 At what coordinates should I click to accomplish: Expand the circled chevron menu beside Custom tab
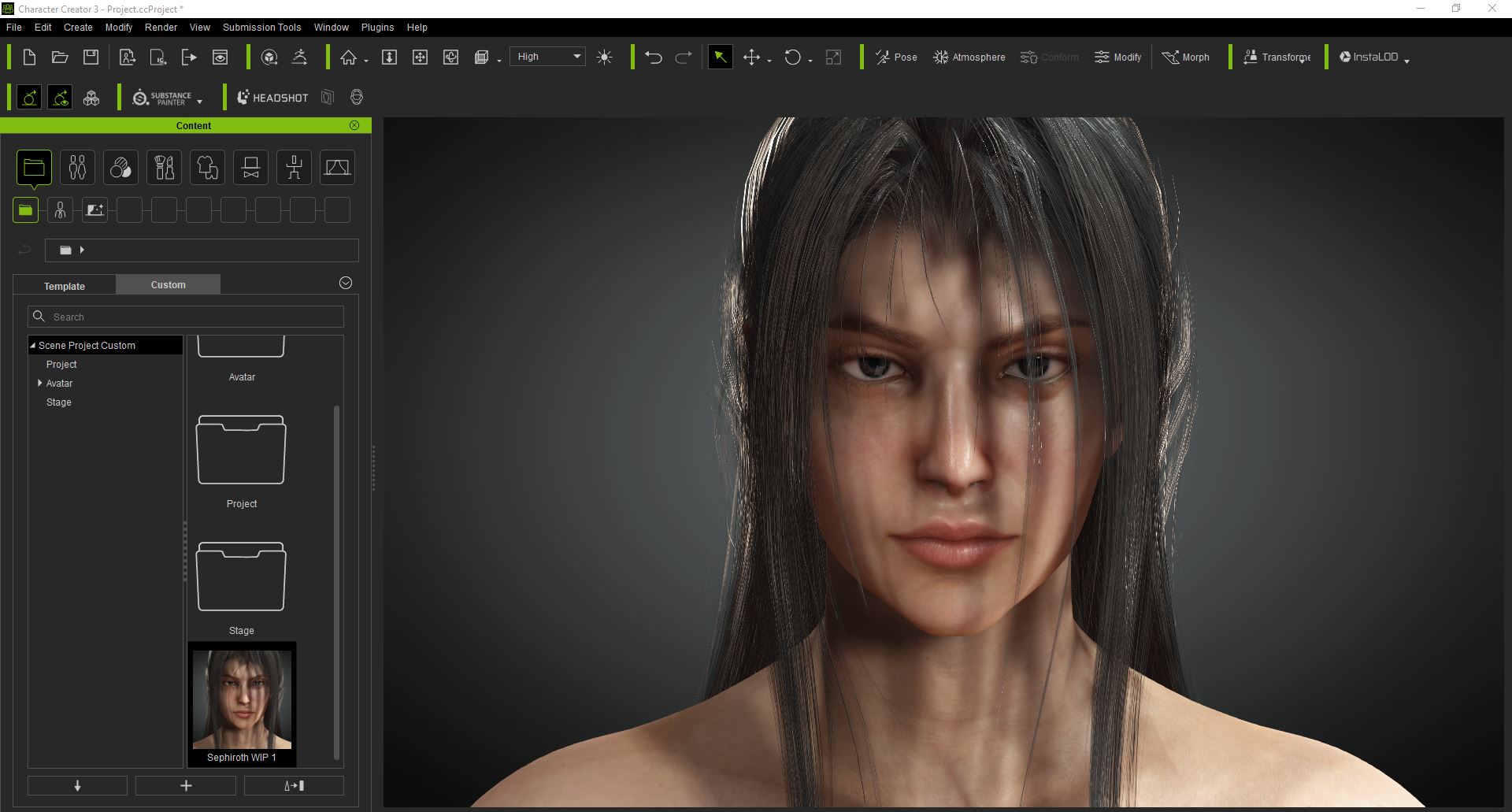346,283
